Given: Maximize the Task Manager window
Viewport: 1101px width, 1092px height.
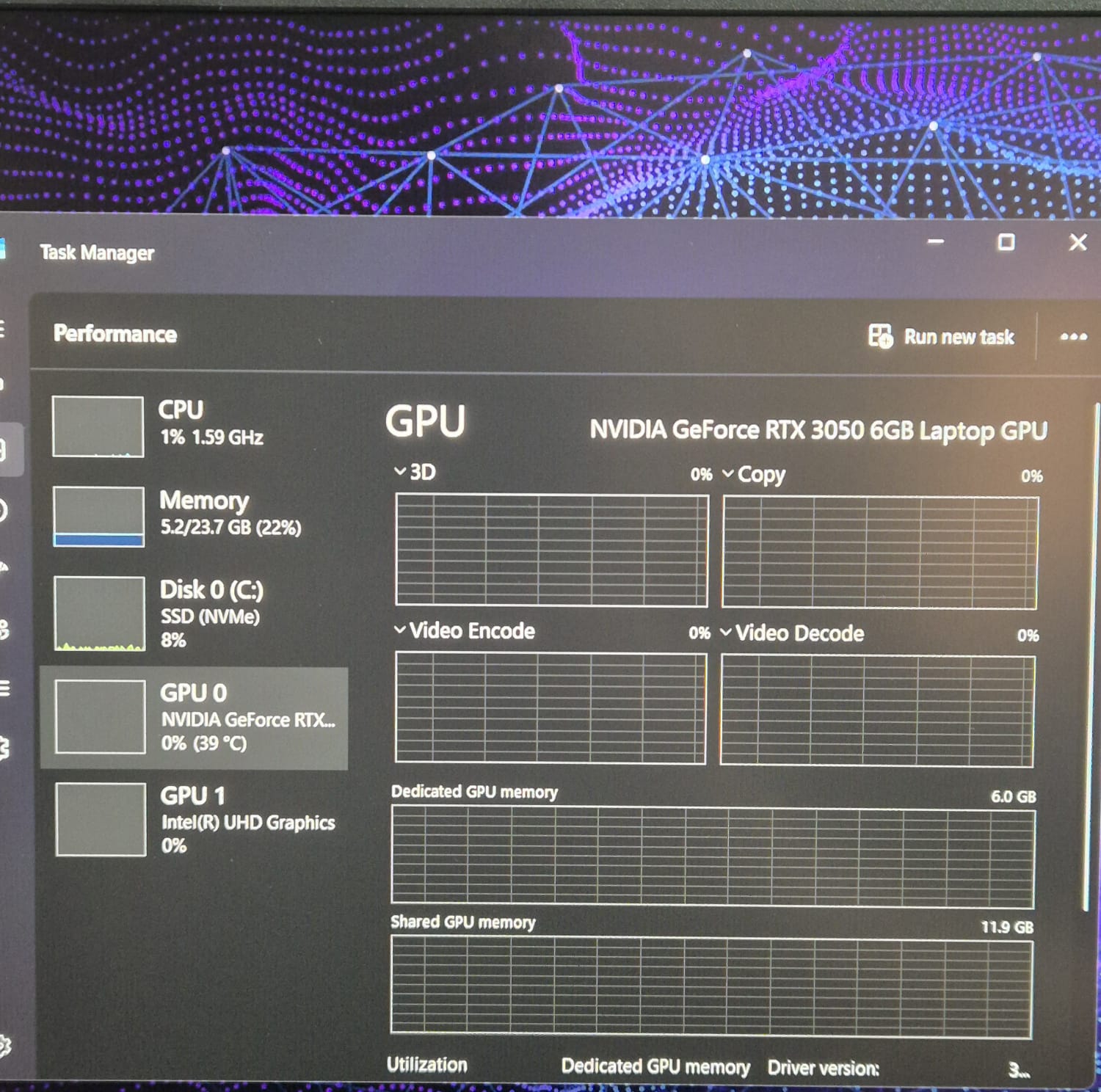Looking at the screenshot, I should pos(1006,242).
